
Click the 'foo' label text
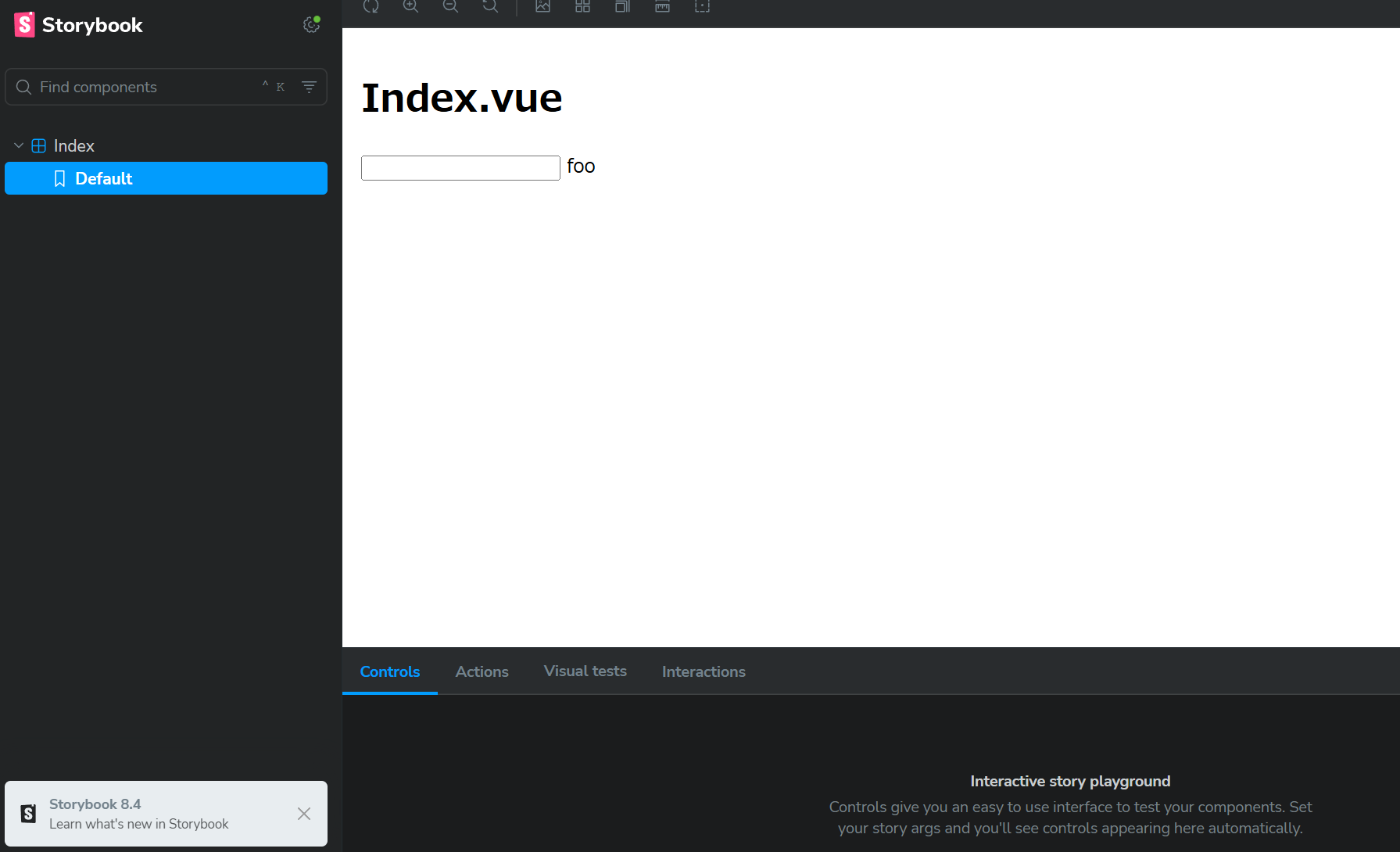(581, 166)
